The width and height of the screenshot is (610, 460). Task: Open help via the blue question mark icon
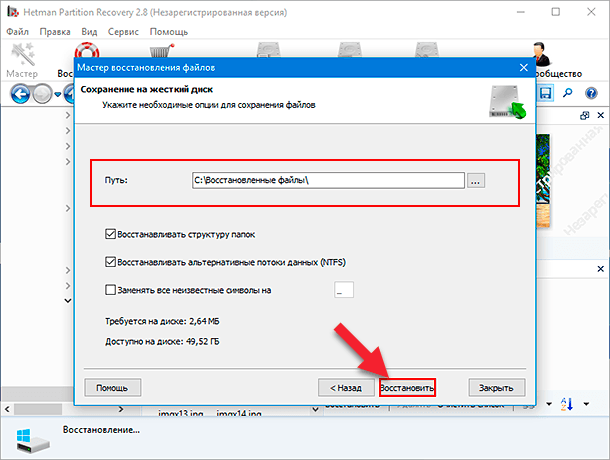[591, 93]
